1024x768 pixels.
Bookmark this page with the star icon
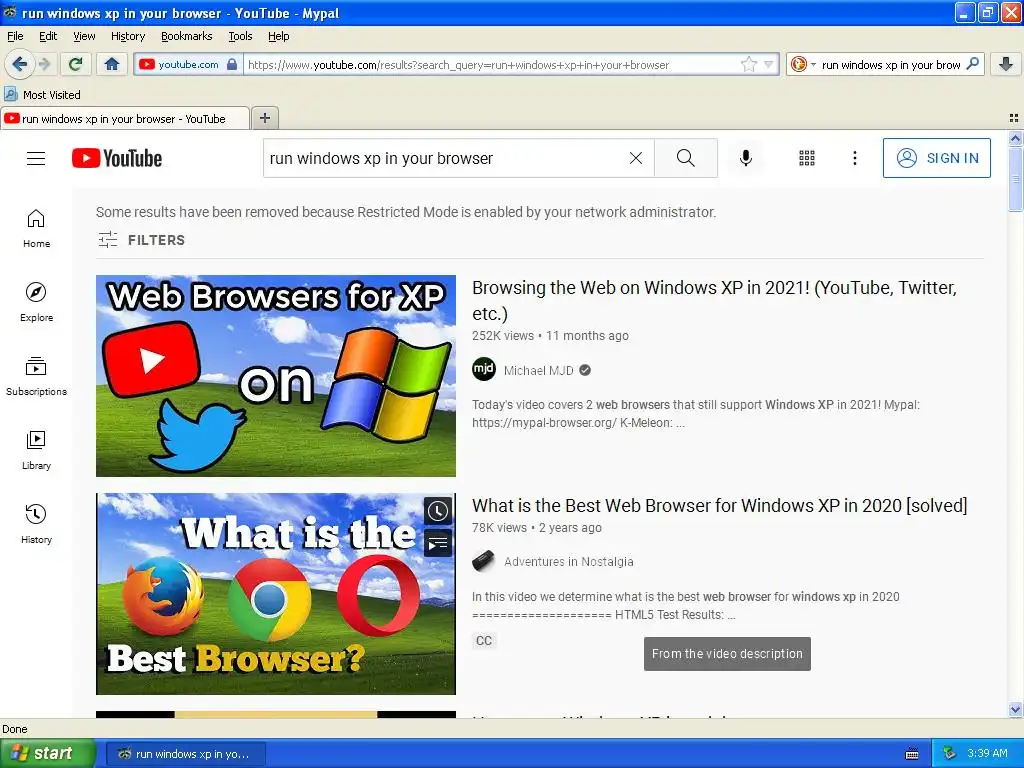748,64
